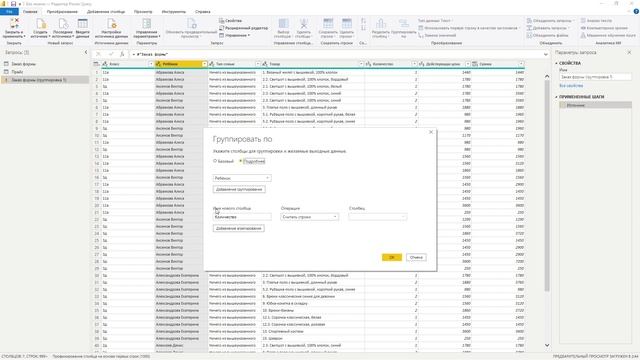Switch to the Просмотр tab
The image size is (640, 360).
point(143,12)
